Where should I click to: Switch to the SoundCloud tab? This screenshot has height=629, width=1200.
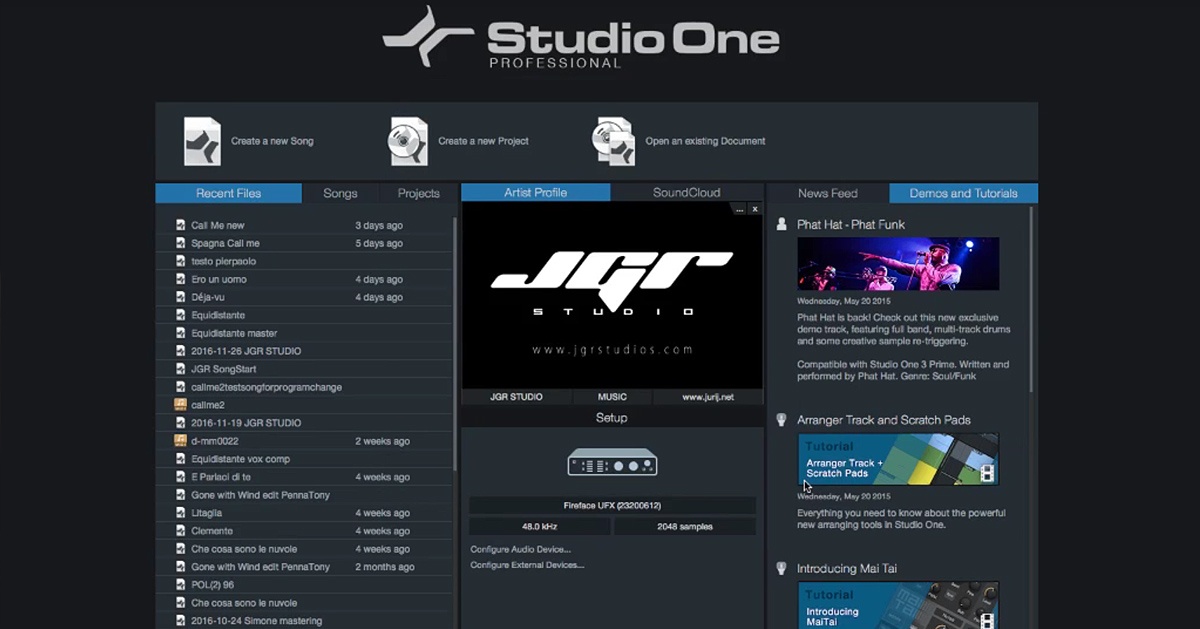[686, 193]
